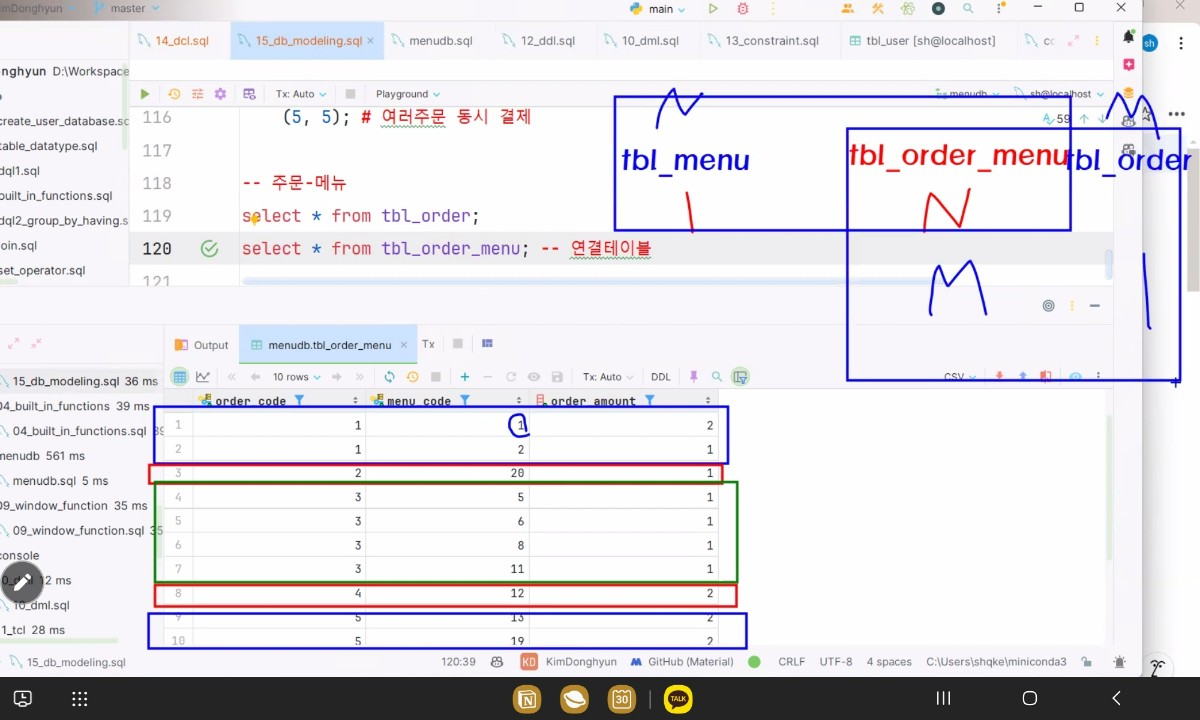Open the KakaoTalk icon in the taskbar
Image resolution: width=1200 pixels, height=720 pixels.
(678, 699)
